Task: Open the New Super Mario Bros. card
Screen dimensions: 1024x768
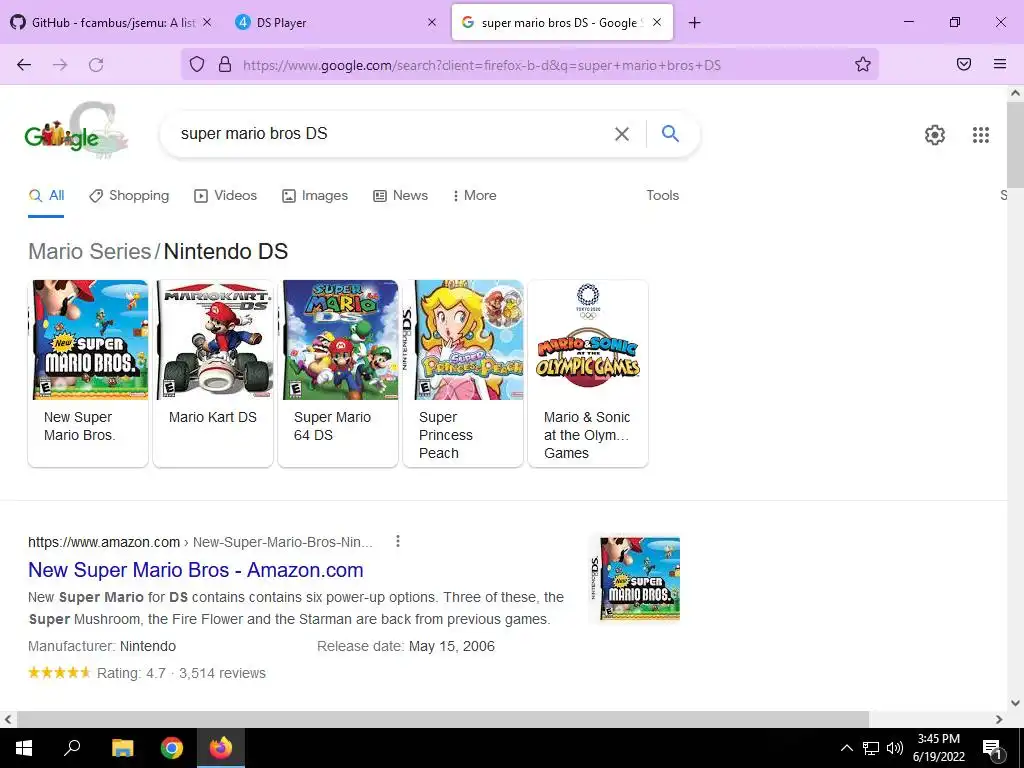Action: tap(88, 374)
